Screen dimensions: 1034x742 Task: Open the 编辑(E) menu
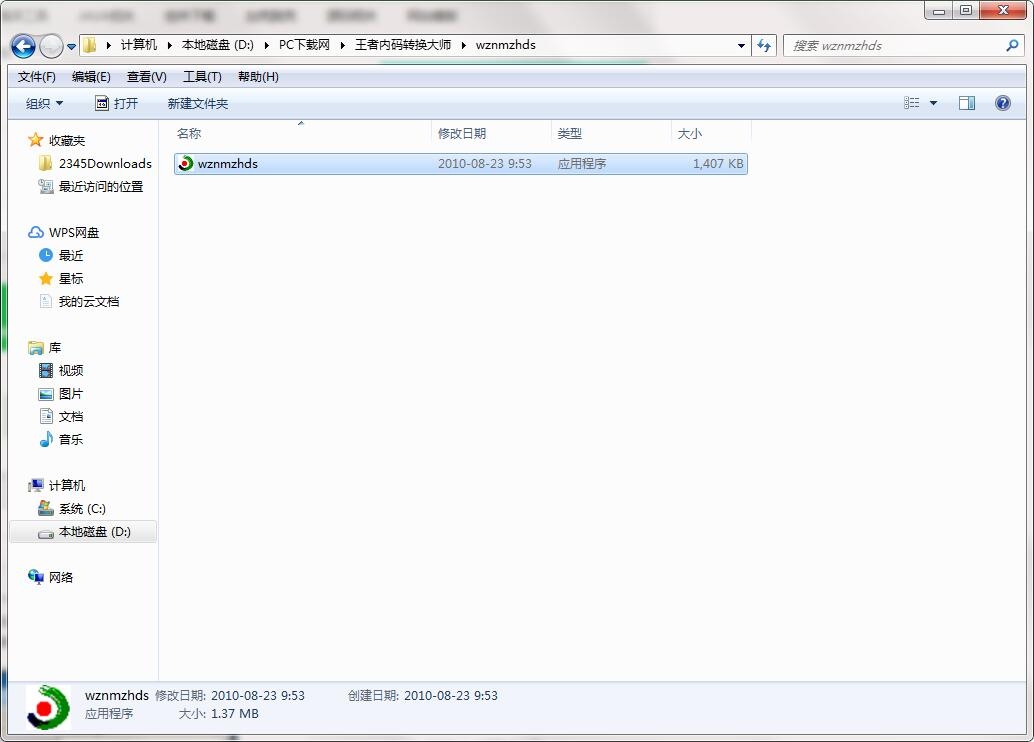[91, 77]
